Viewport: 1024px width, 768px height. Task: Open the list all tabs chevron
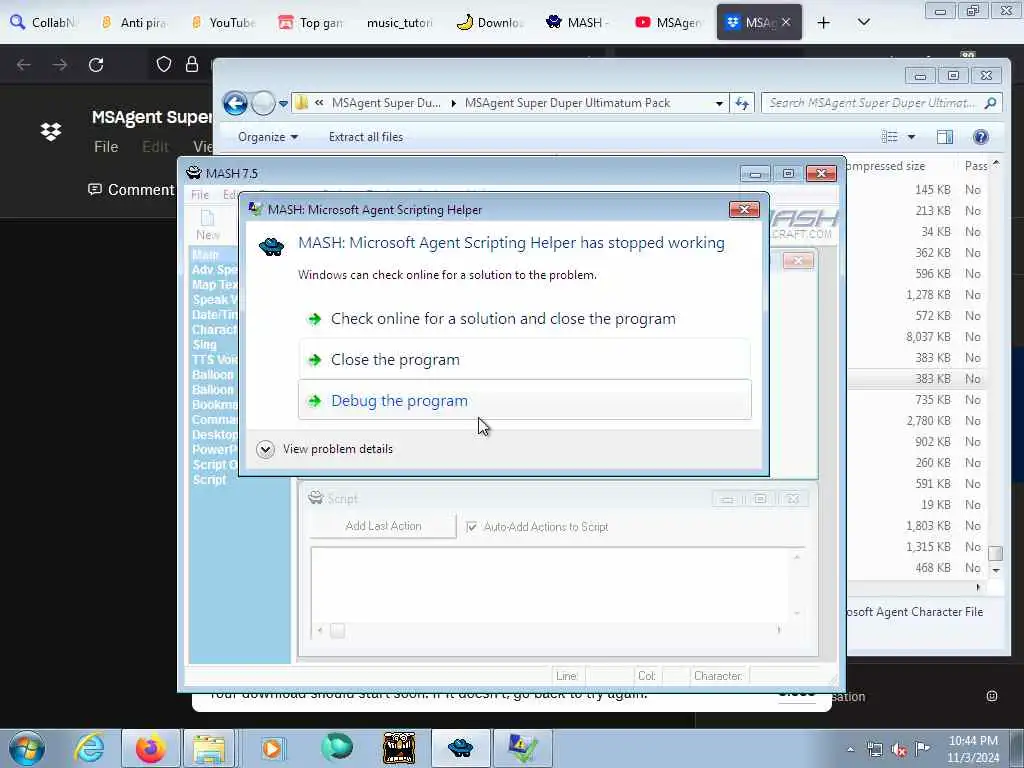(x=863, y=22)
